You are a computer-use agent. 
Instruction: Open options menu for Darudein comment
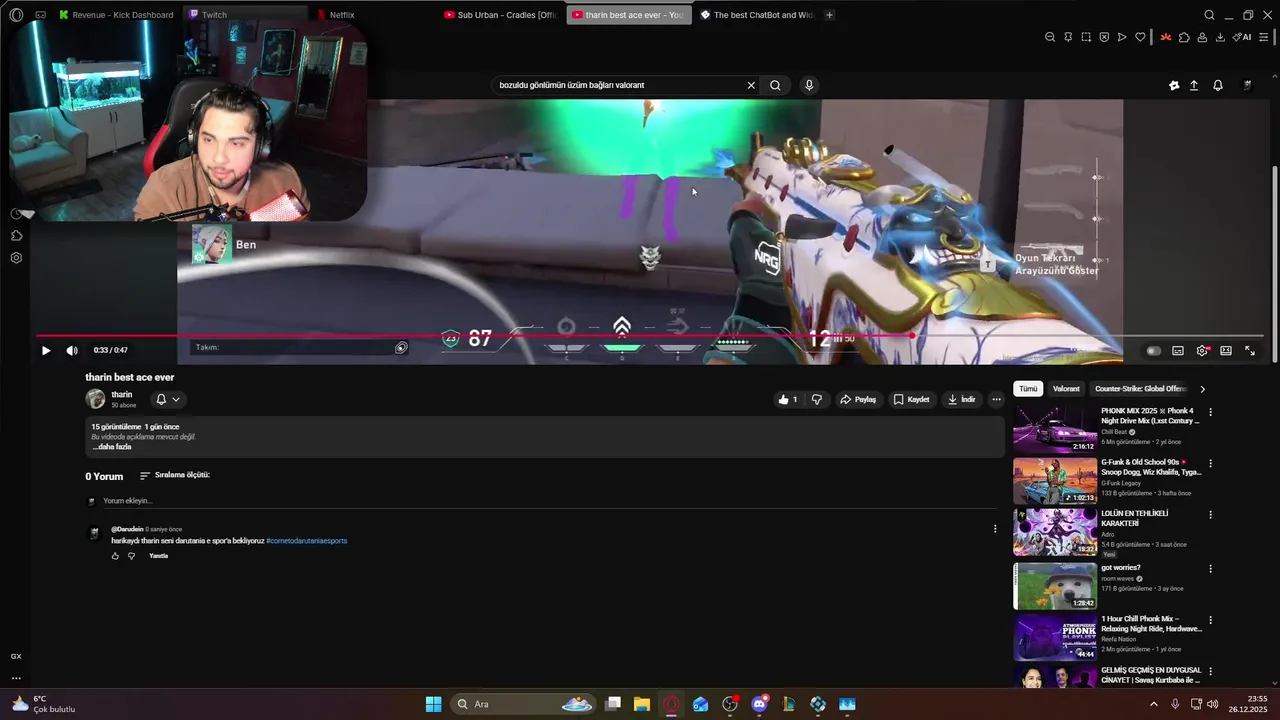coord(994,529)
